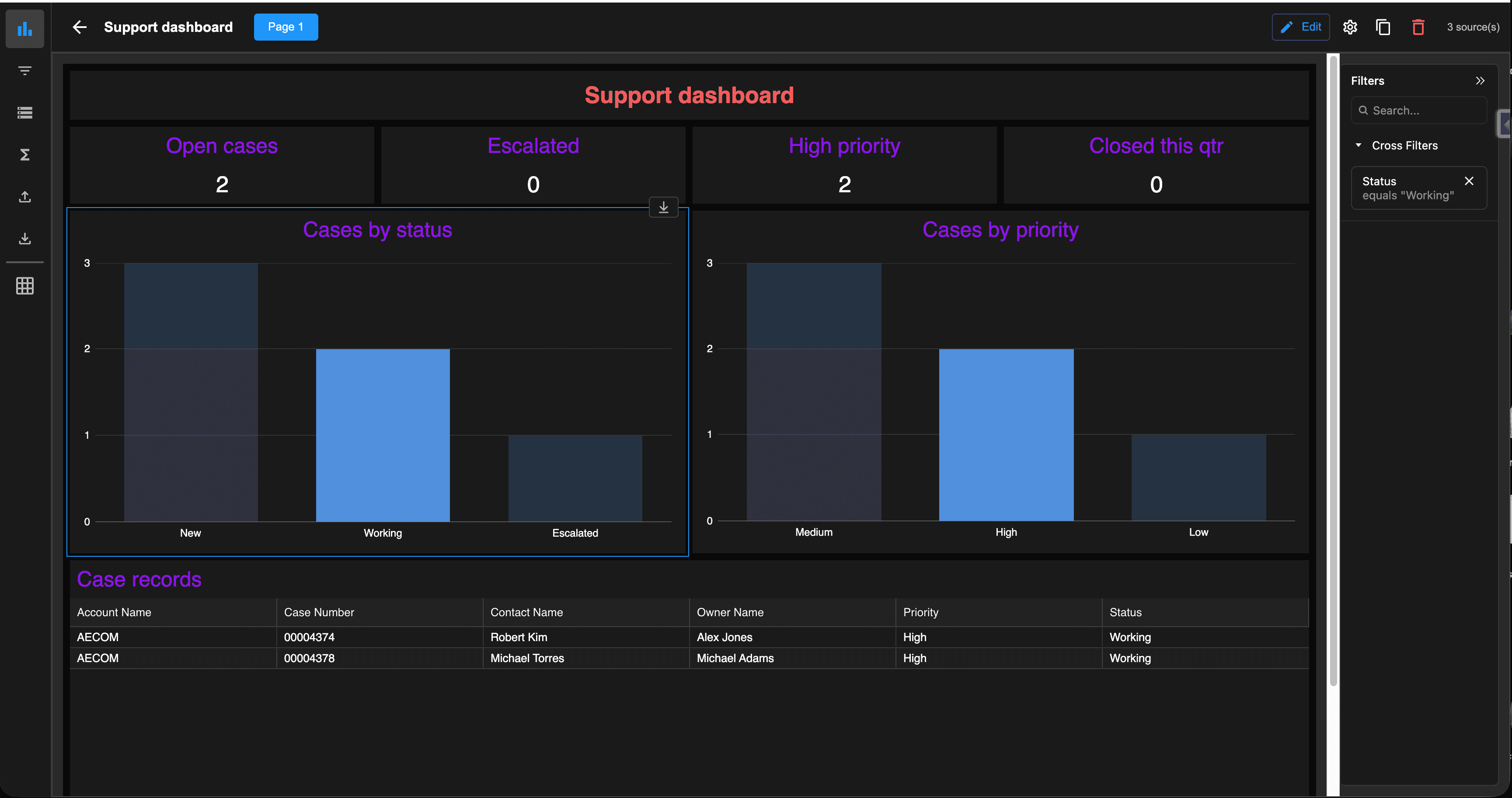
Task: Open the filter lines icon in sidebar
Action: pyautogui.click(x=24, y=71)
